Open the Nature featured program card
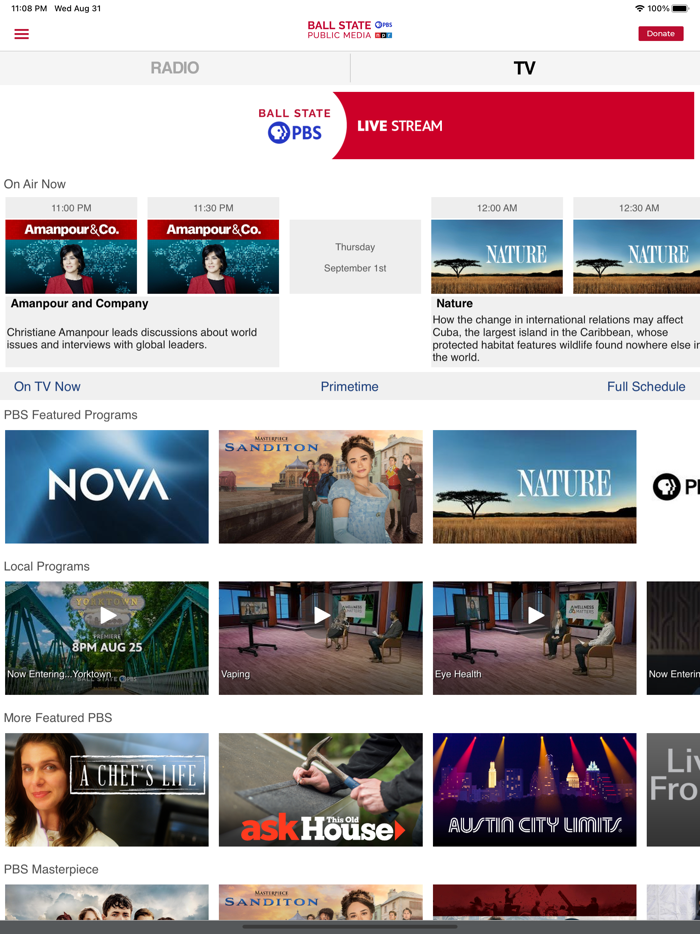 [x=534, y=487]
